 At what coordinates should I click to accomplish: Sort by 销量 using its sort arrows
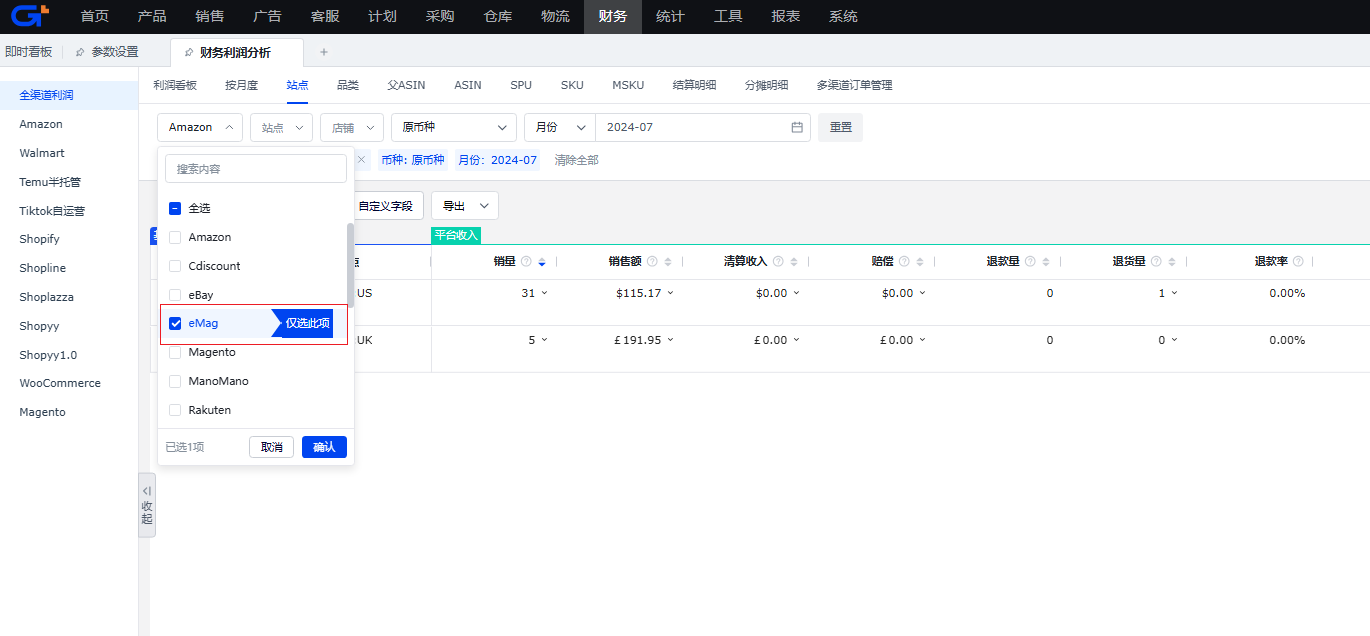(x=542, y=262)
